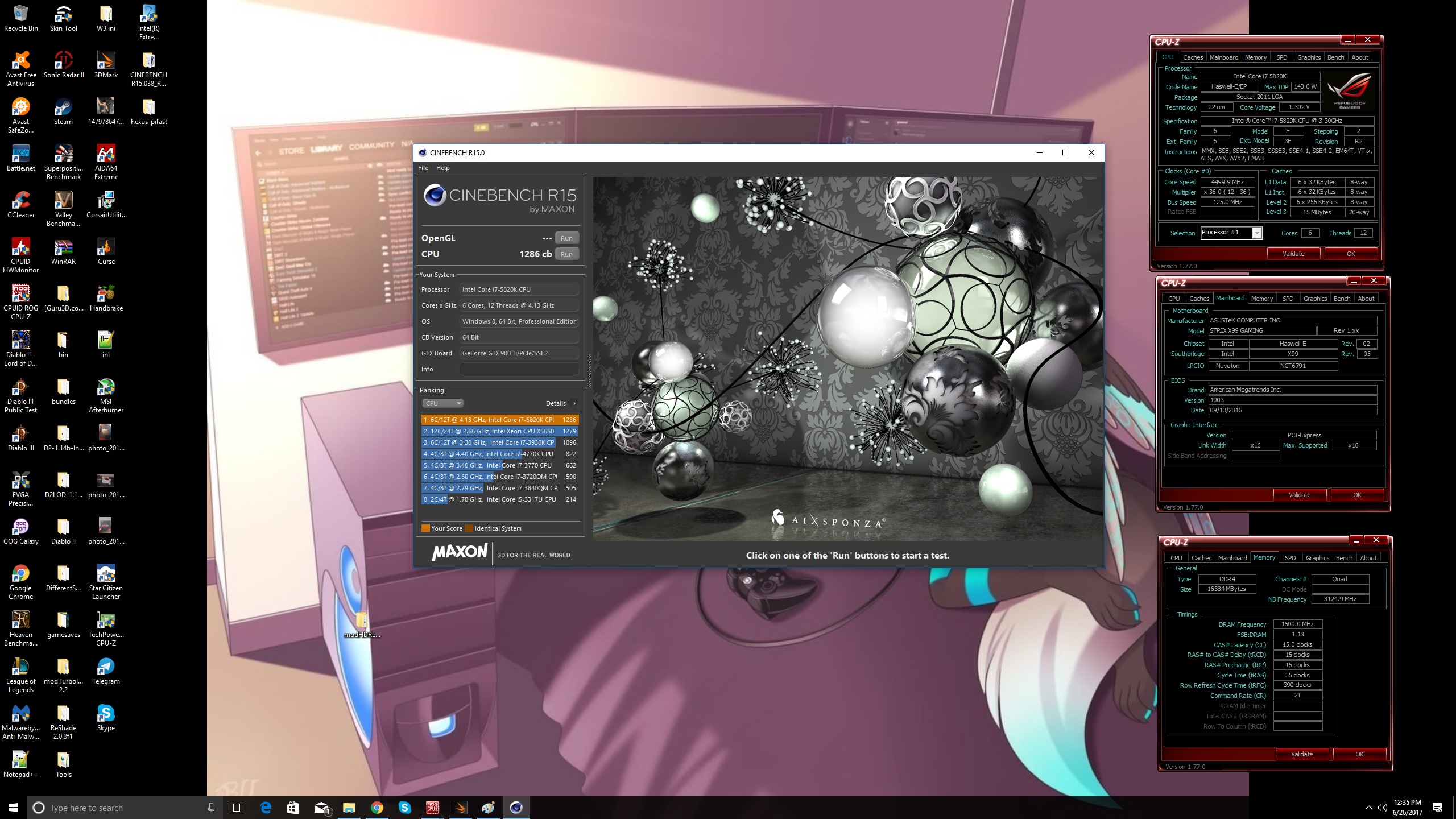Open SPD tab in middle CPU-Z window
1456x819 pixels.
click(1288, 299)
